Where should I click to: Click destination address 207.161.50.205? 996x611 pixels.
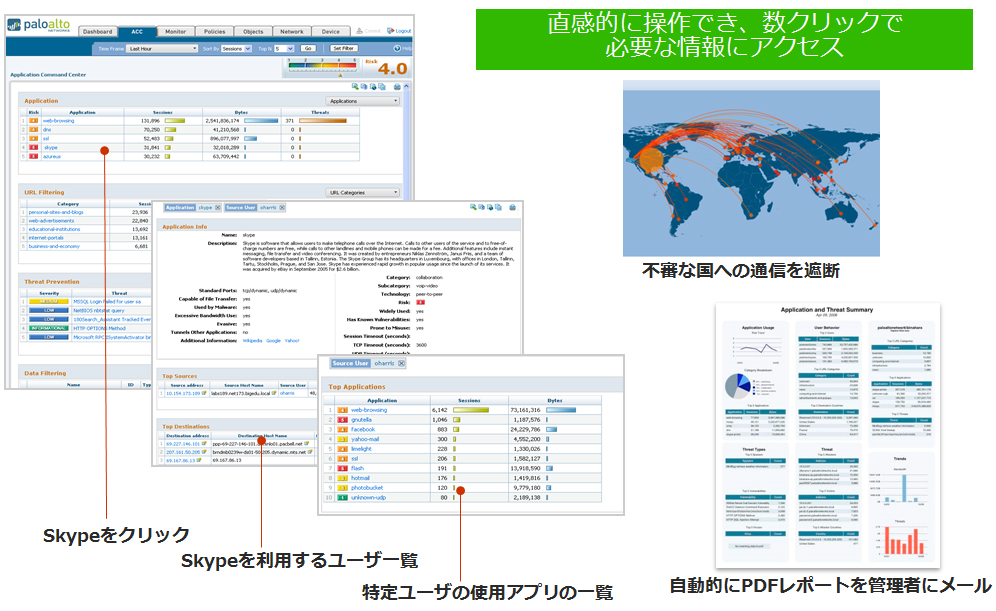(x=183, y=452)
